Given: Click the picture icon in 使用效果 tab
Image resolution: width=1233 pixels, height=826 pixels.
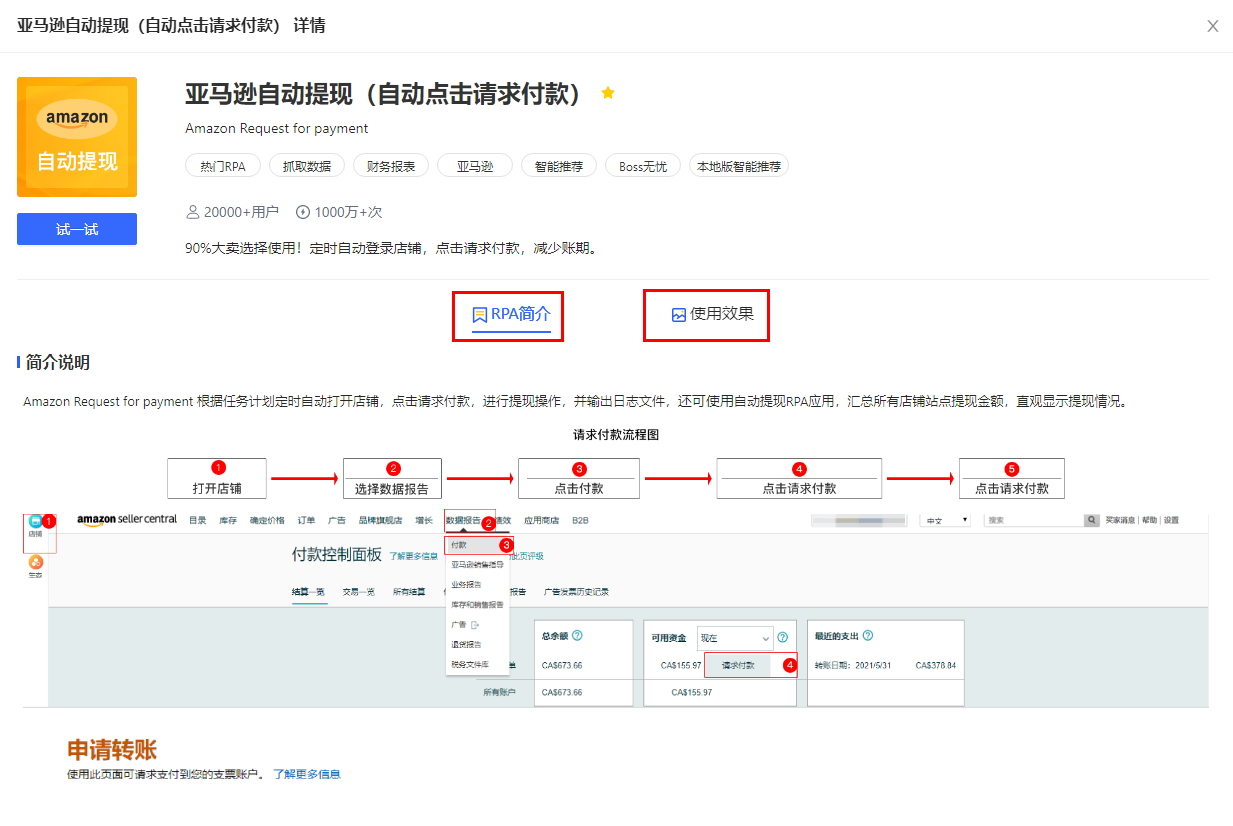Looking at the screenshot, I should [679, 315].
